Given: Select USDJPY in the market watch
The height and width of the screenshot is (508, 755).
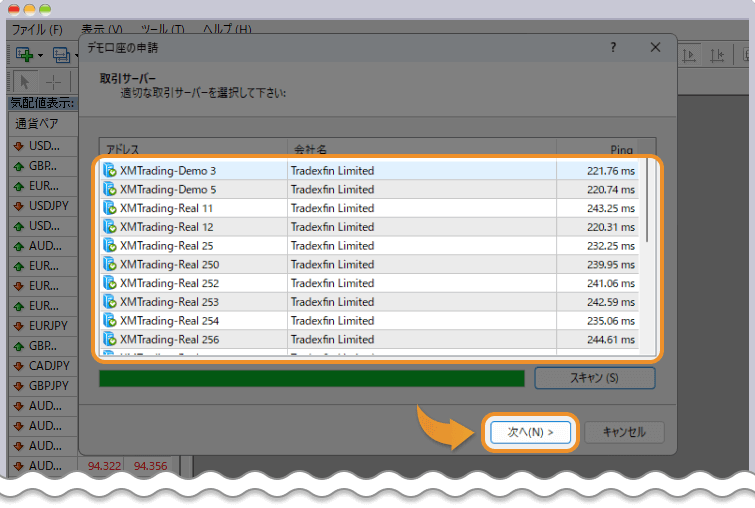Looking at the screenshot, I should coord(49,206).
